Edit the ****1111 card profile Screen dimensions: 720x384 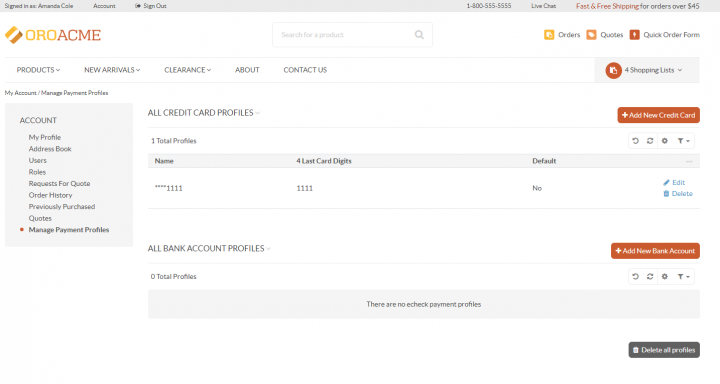click(x=674, y=182)
